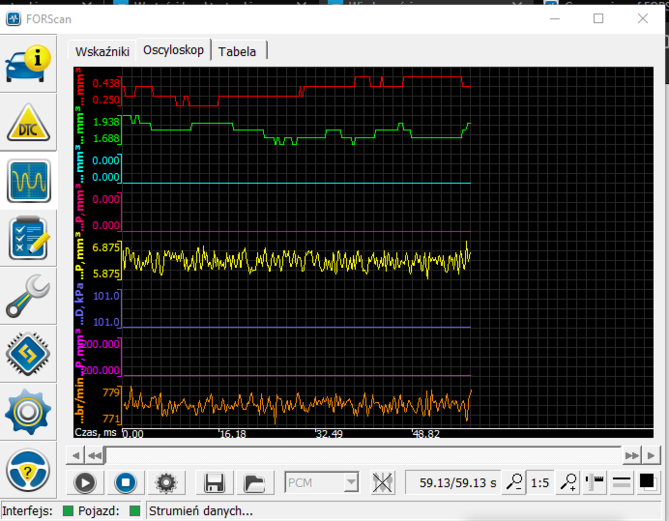
Task: Click the blue 101.0 kPa upper scale value
Action: pyautogui.click(x=106, y=296)
